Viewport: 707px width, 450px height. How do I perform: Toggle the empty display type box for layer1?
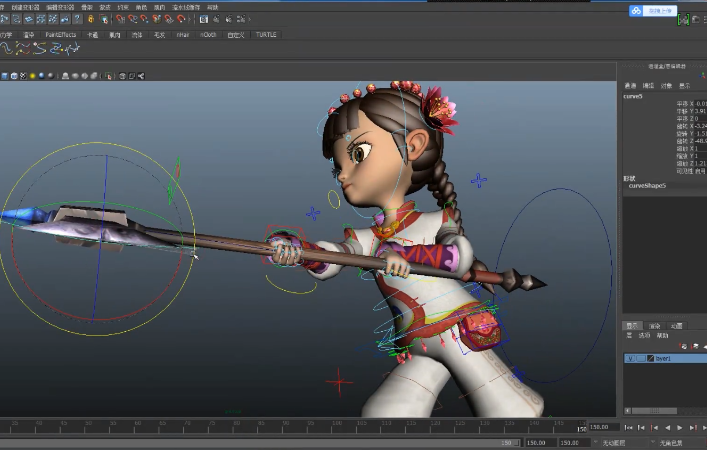641,358
